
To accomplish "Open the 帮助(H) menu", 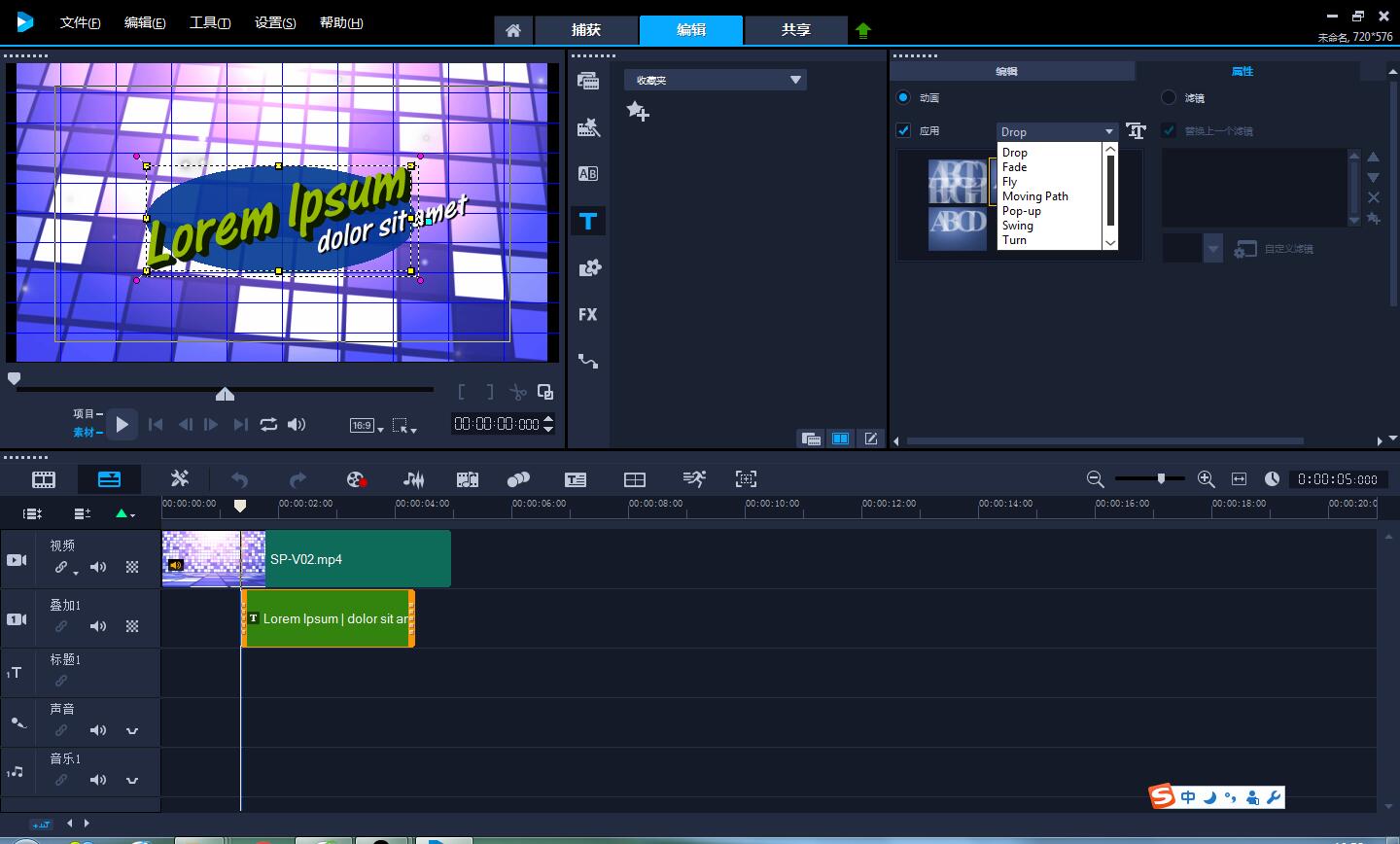I will point(341,22).
